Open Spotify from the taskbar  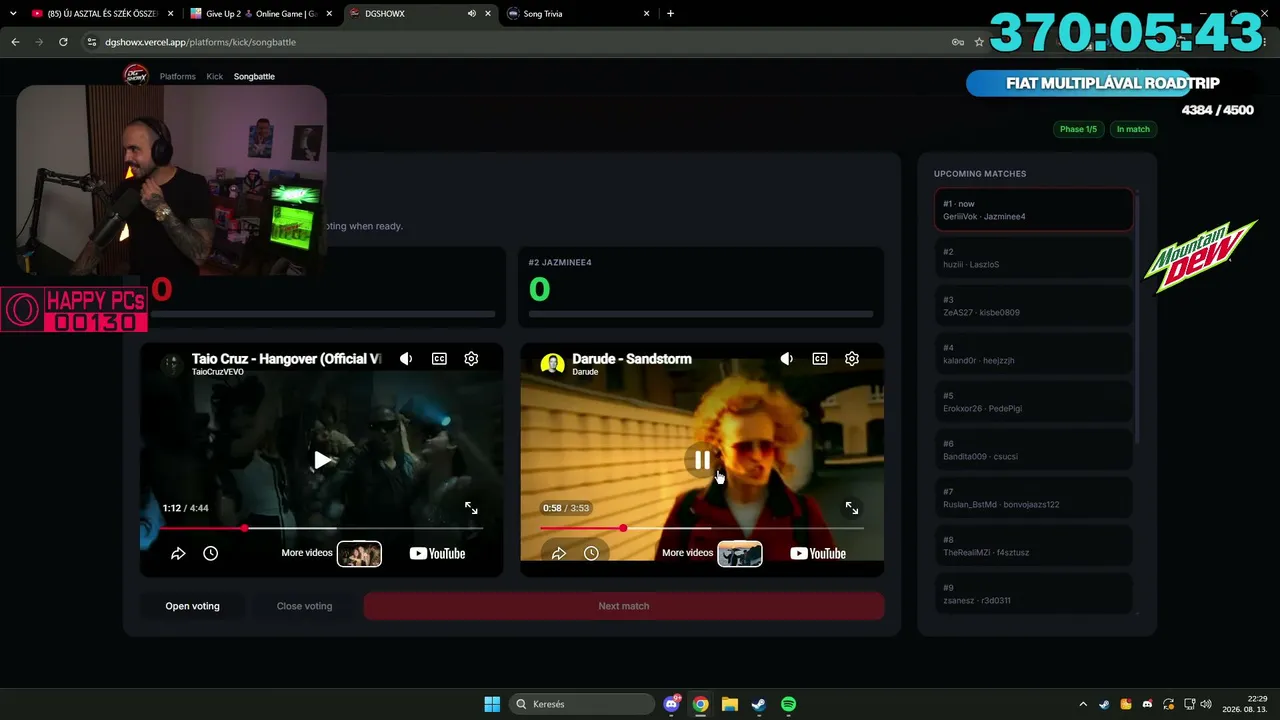click(788, 704)
